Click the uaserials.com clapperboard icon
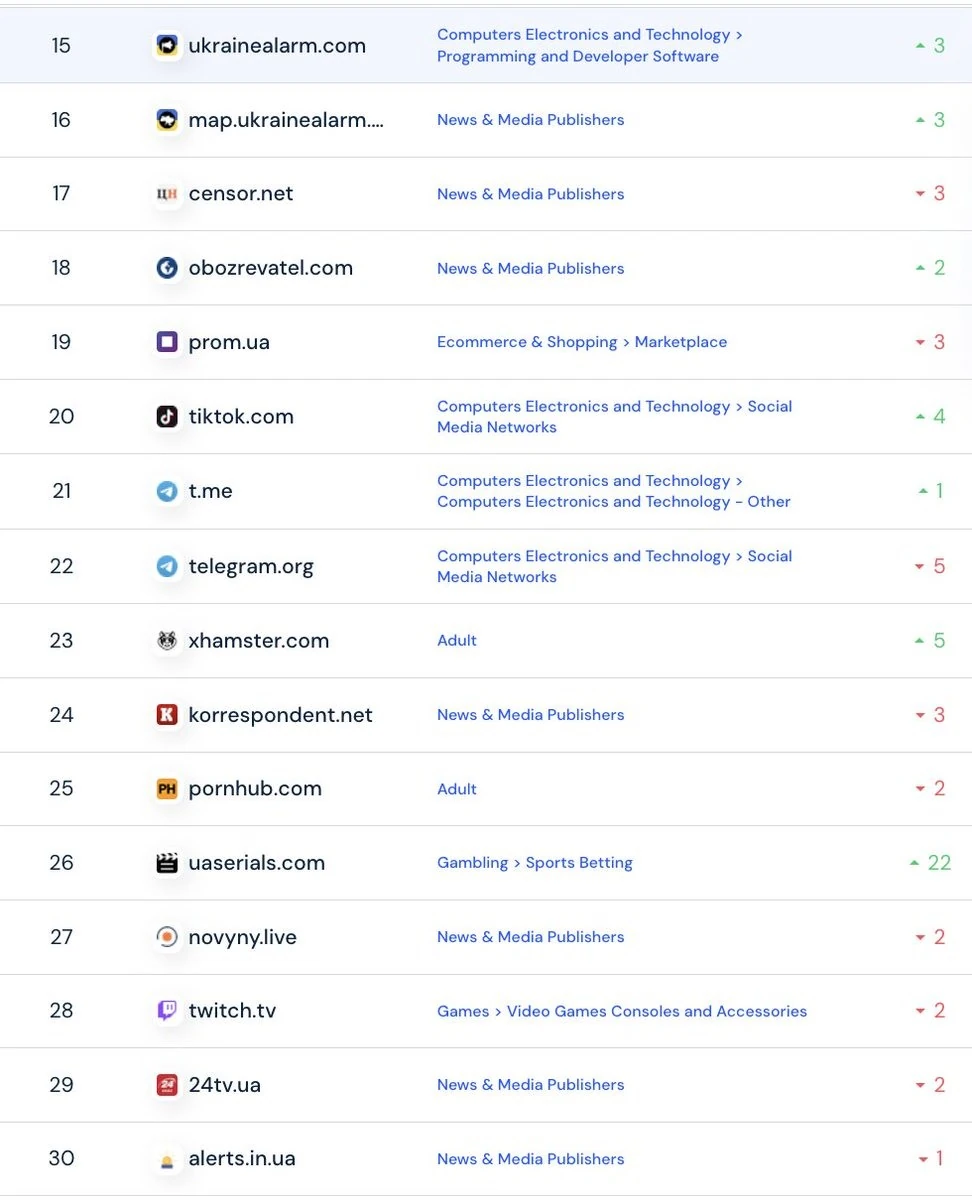Image resolution: width=972 pixels, height=1200 pixels. pyautogui.click(x=167, y=862)
